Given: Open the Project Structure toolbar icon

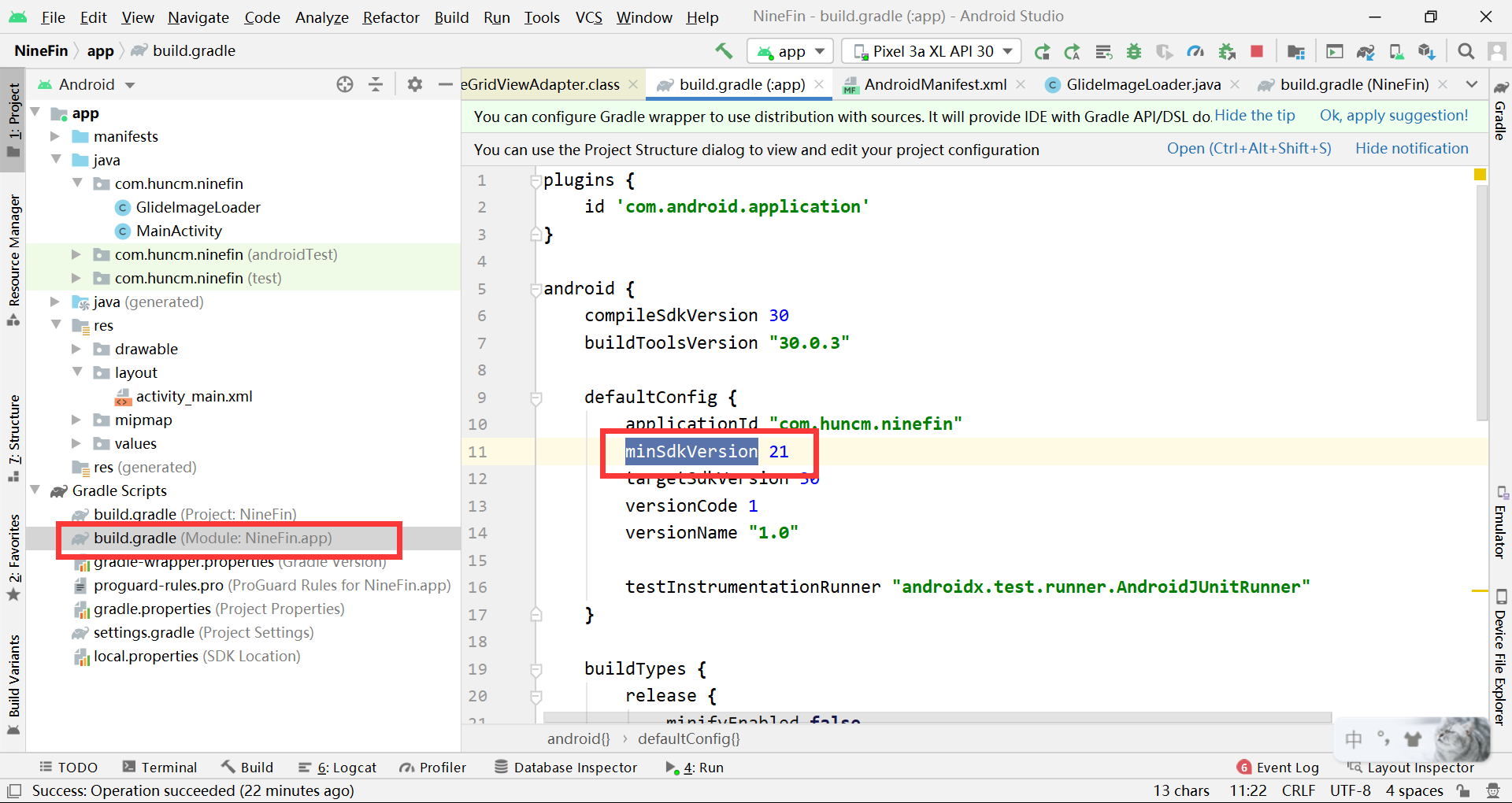Looking at the screenshot, I should pos(1296,52).
